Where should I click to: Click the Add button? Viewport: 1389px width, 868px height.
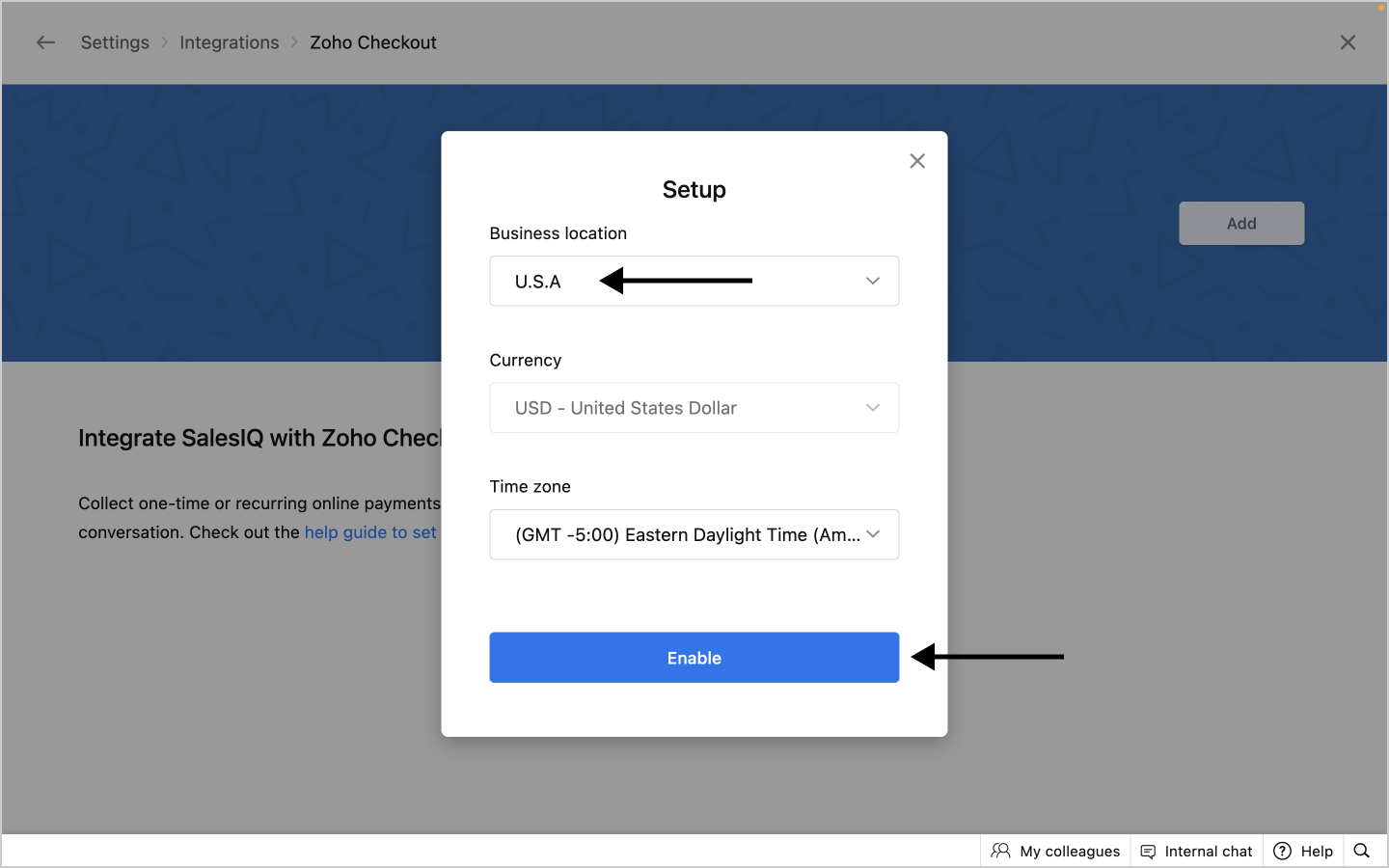pos(1241,223)
